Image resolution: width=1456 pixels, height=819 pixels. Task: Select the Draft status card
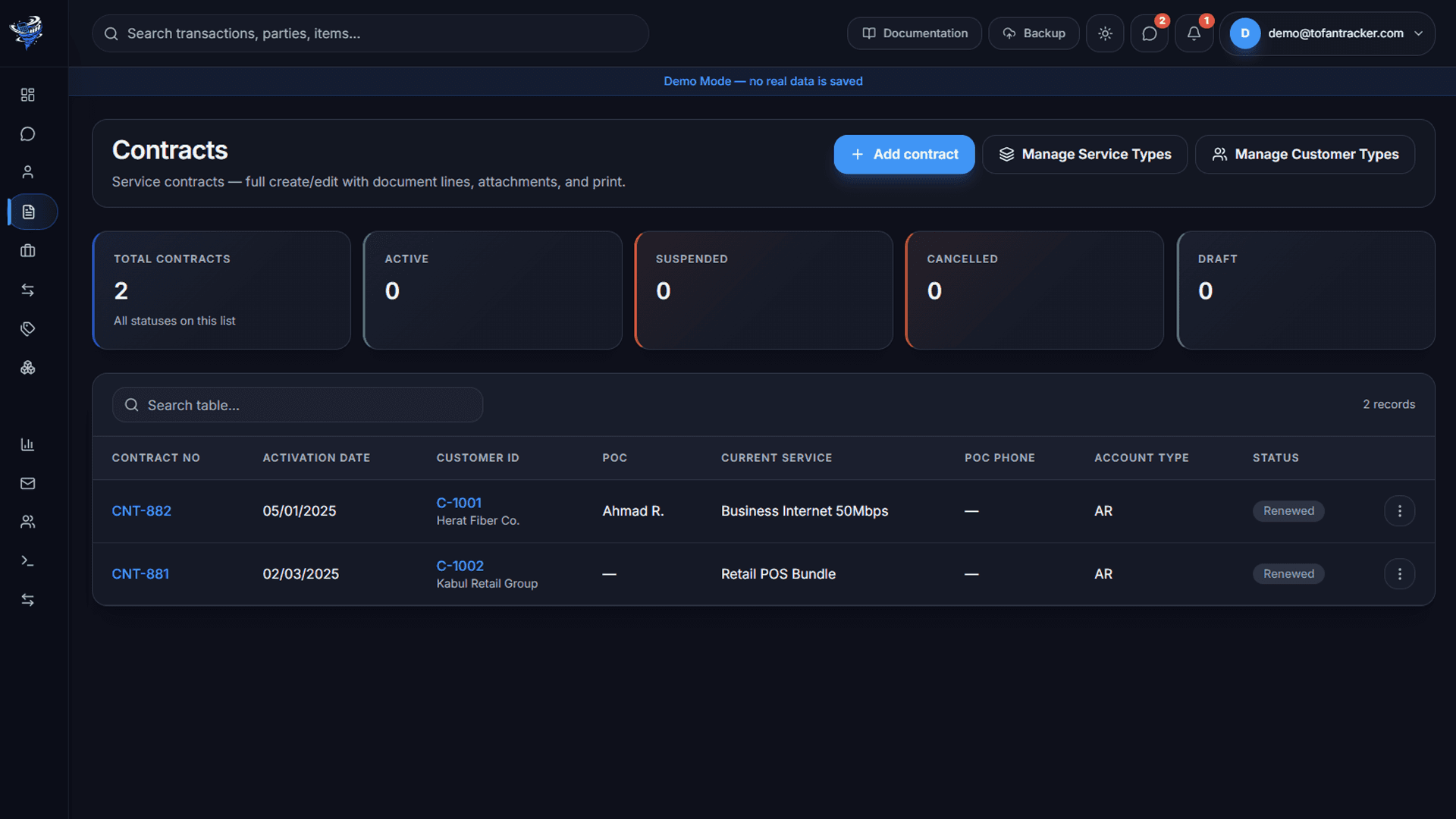click(x=1306, y=290)
